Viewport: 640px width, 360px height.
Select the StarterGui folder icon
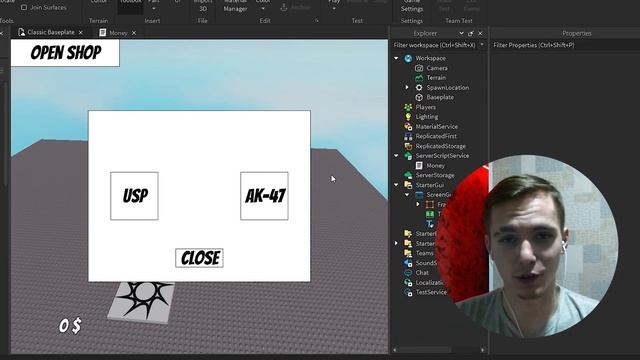point(408,185)
